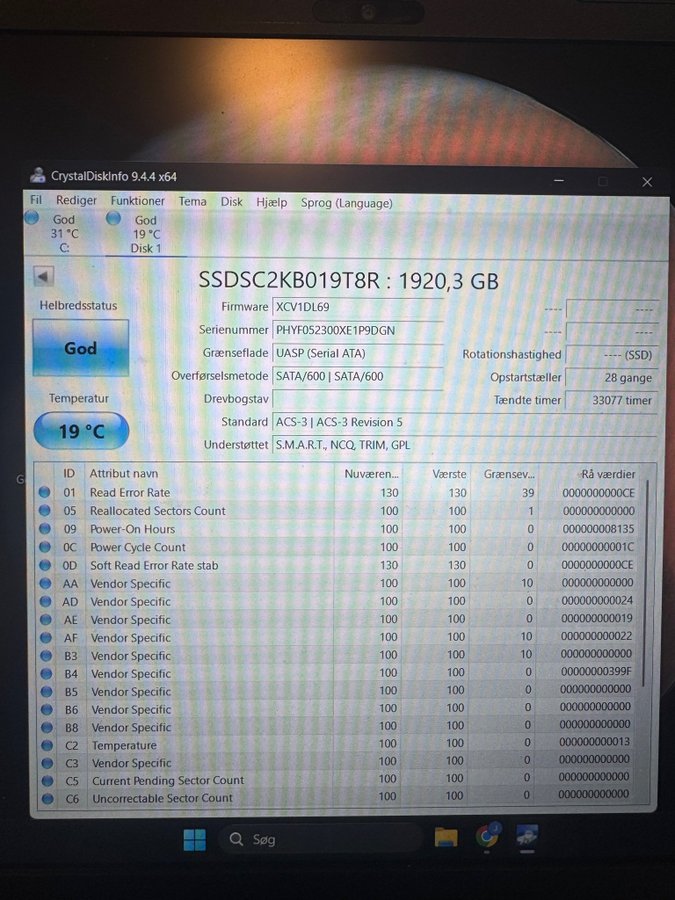Click the Serienummer value field
675x900 pixels.
pyautogui.click(x=357, y=329)
